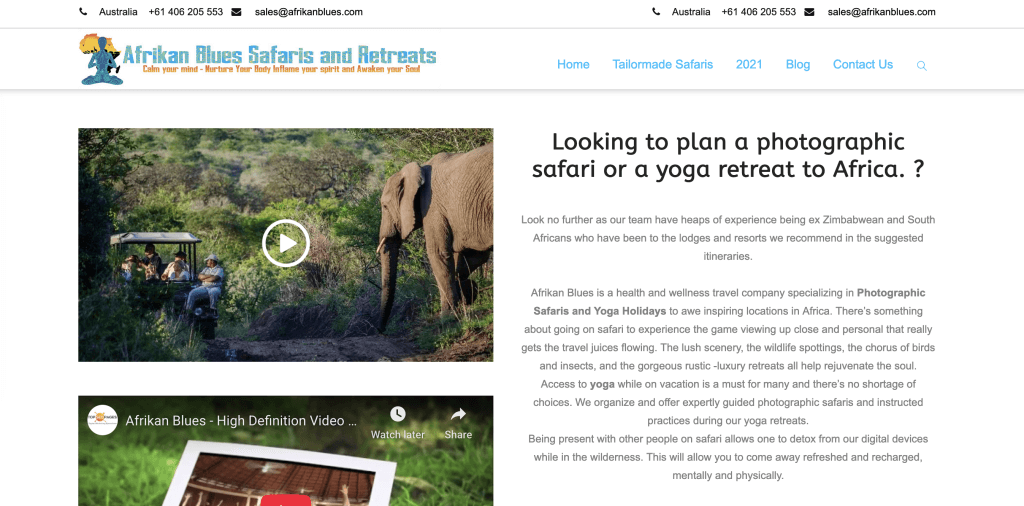Open the Tailormade Safaris menu

coord(663,64)
